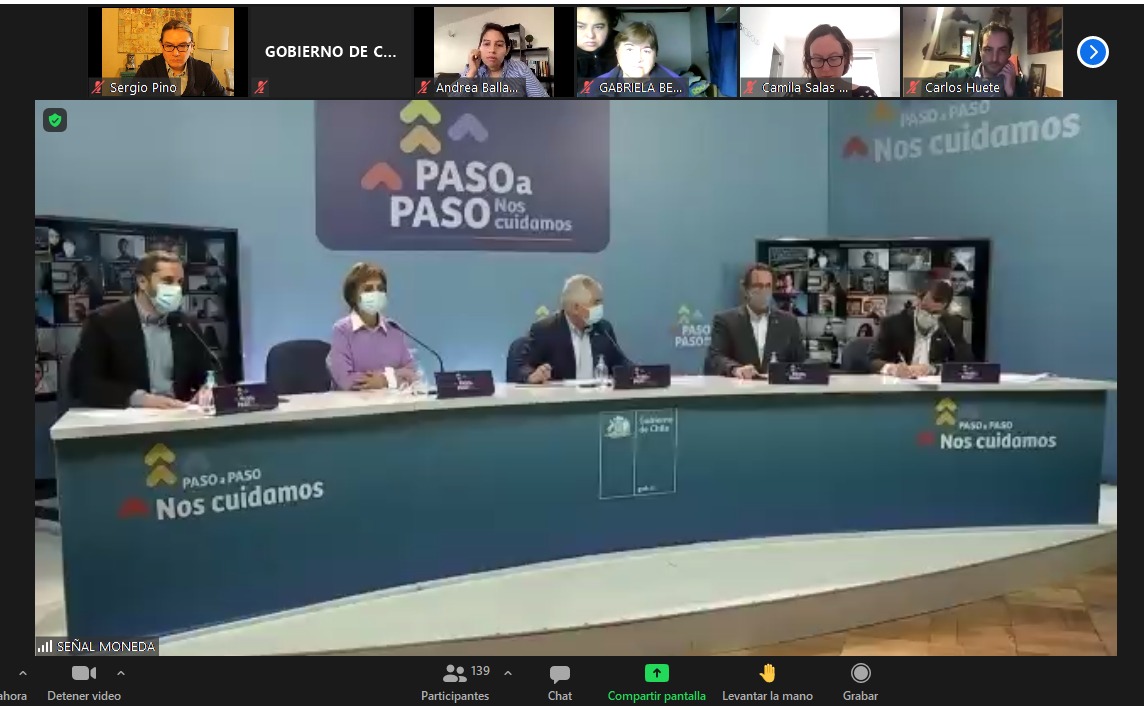The width and height of the screenshot is (1144, 706).
Task: Click the Compartir pantalla label
Action: tap(657, 696)
